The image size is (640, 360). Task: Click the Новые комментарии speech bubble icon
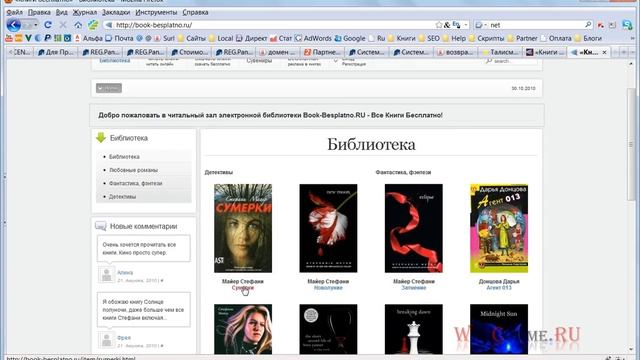(x=100, y=226)
